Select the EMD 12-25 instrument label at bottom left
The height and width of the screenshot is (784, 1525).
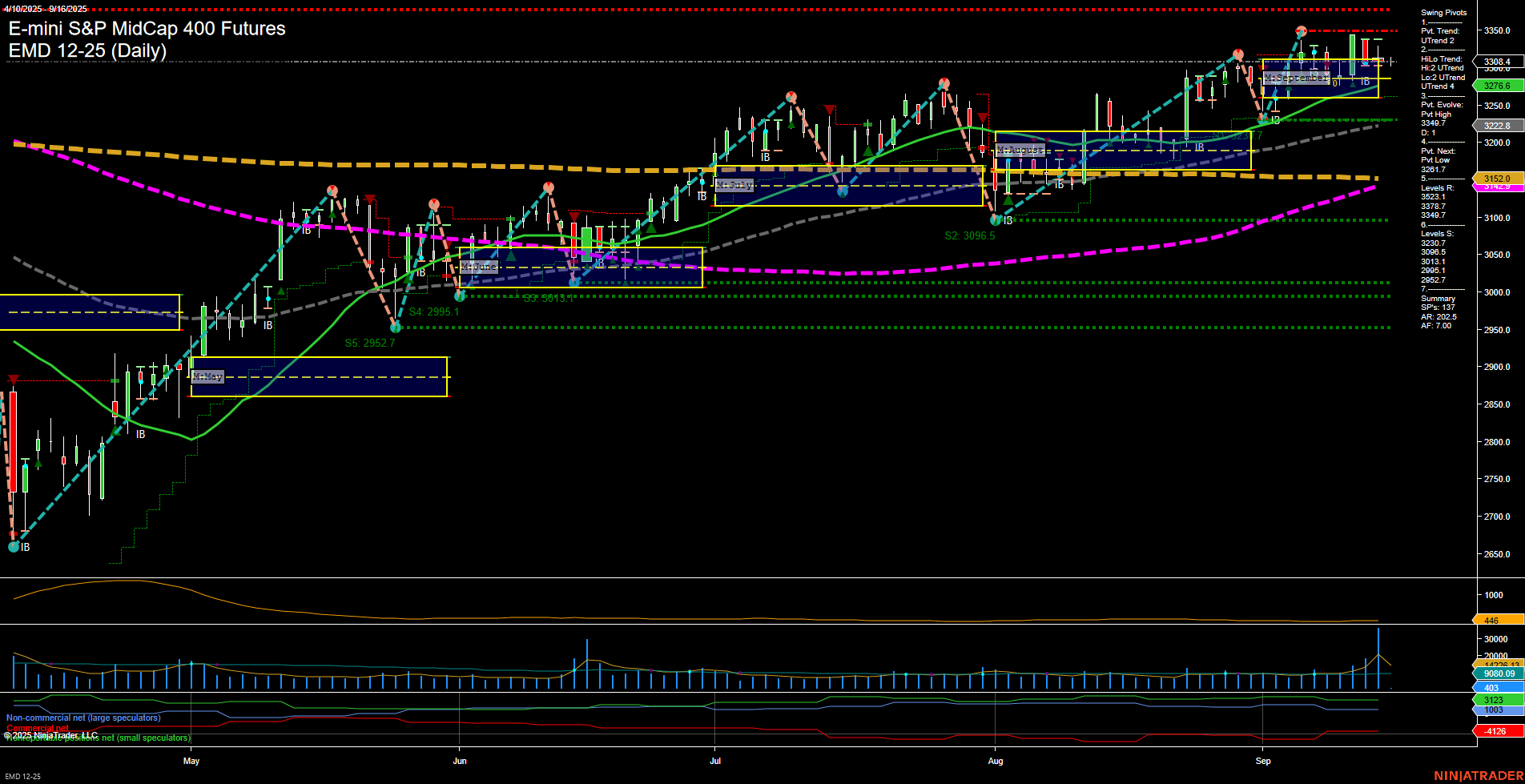tap(22, 776)
